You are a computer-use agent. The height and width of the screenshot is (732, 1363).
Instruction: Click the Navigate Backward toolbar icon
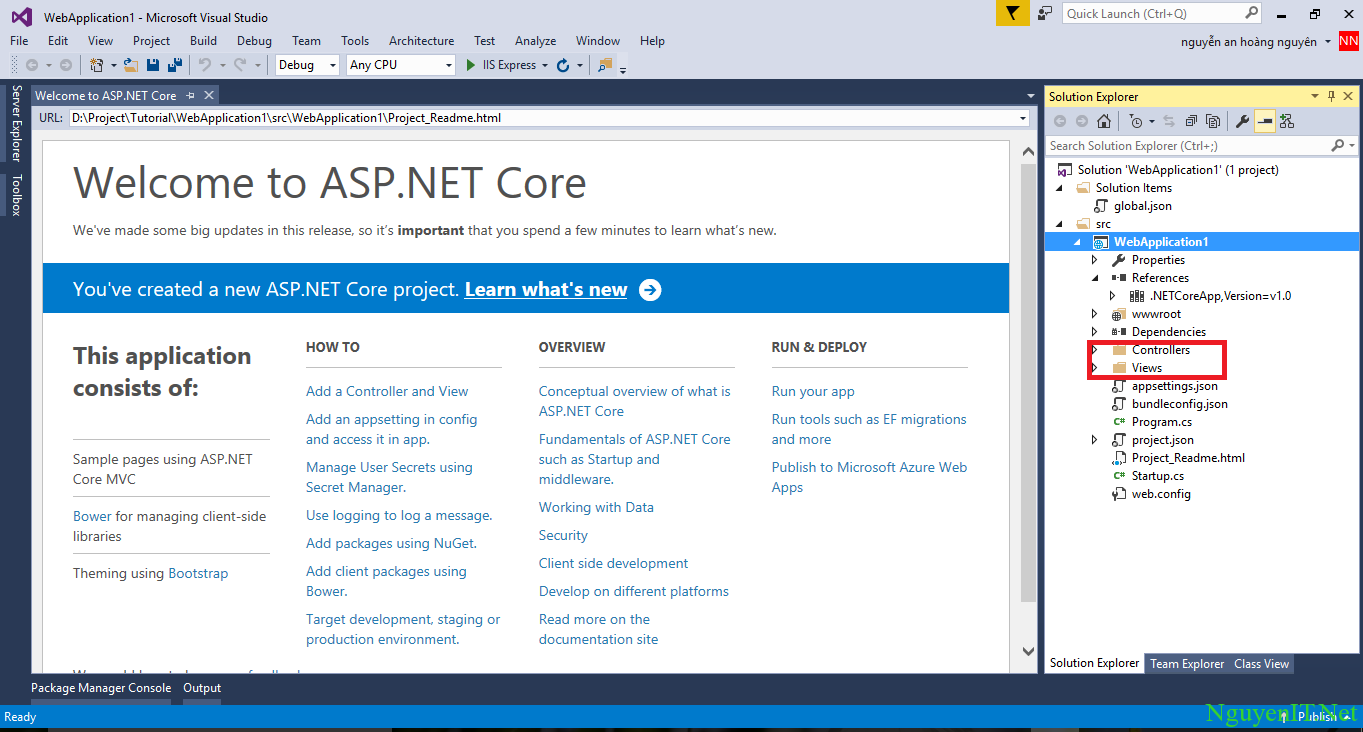click(32, 65)
